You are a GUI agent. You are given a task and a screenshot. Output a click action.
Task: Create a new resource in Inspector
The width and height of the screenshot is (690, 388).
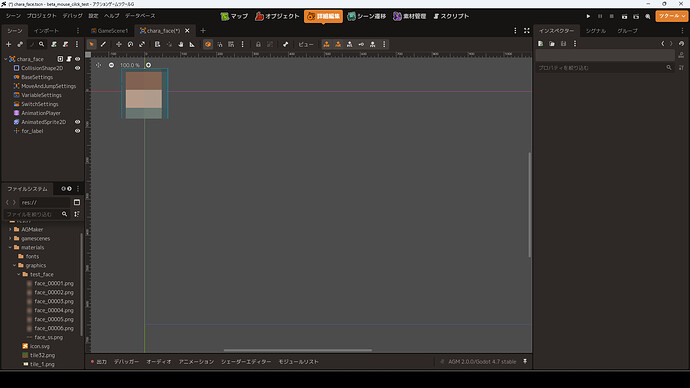(x=540, y=44)
